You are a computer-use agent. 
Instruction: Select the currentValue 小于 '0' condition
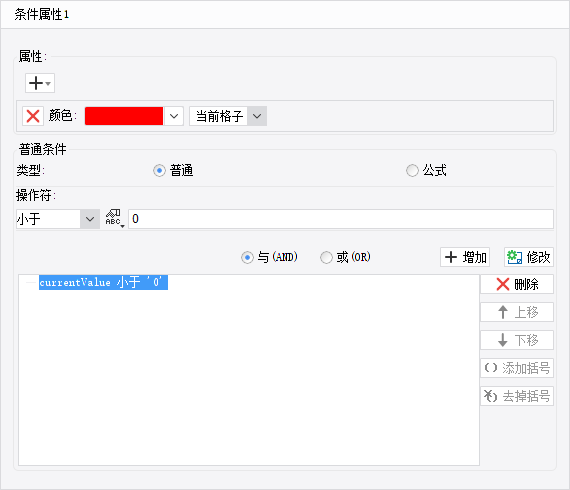(103, 282)
